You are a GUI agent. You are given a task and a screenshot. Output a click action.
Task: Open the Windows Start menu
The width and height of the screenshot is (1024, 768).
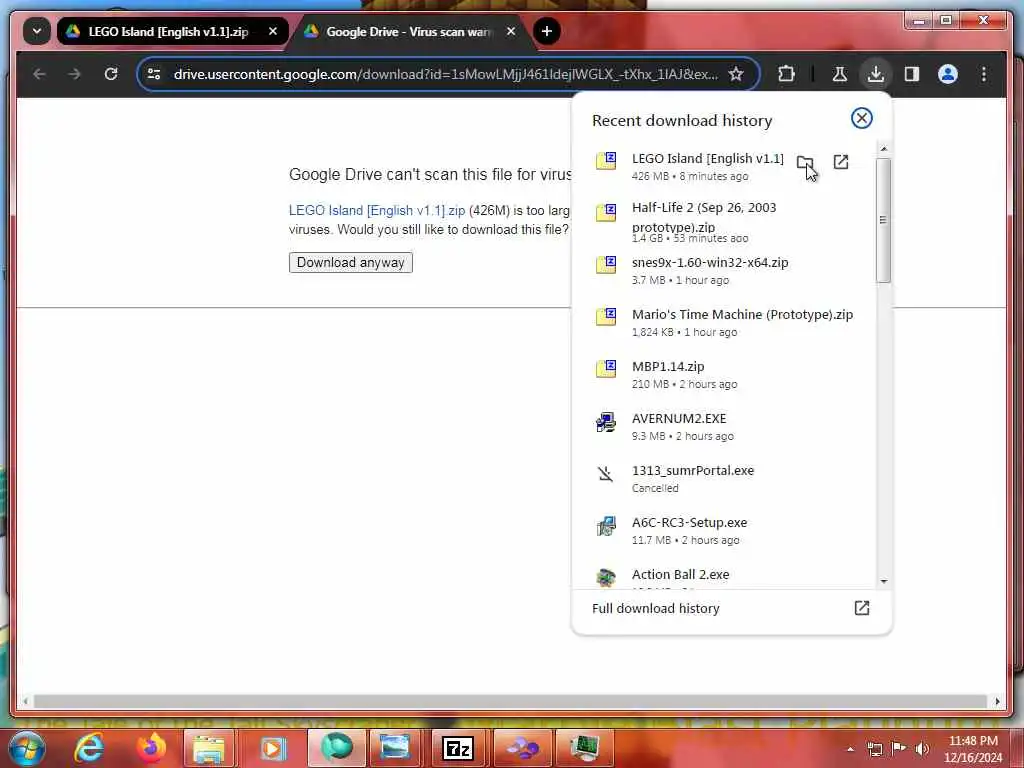(26, 748)
